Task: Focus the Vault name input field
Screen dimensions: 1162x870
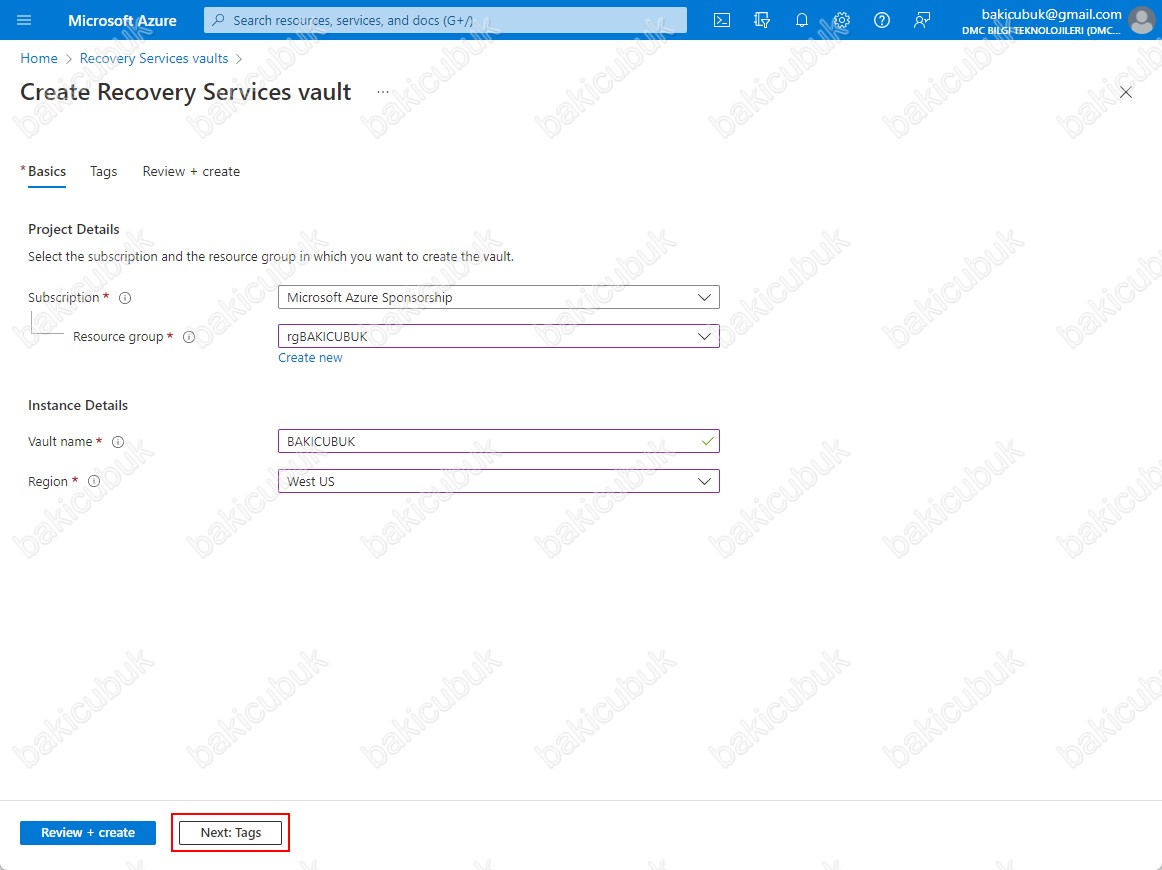Action: tap(499, 441)
